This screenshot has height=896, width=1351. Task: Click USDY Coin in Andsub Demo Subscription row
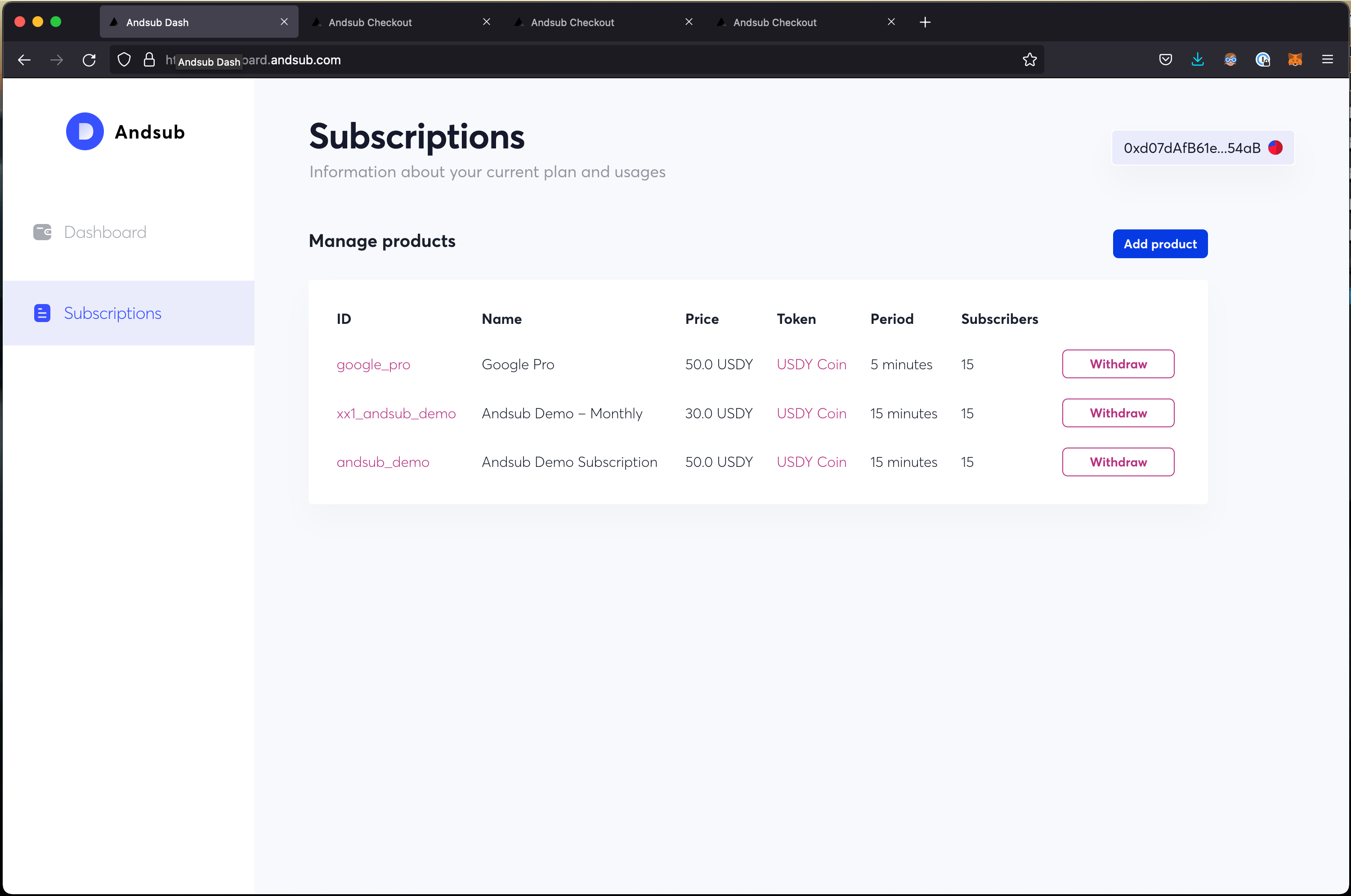pyautogui.click(x=811, y=461)
